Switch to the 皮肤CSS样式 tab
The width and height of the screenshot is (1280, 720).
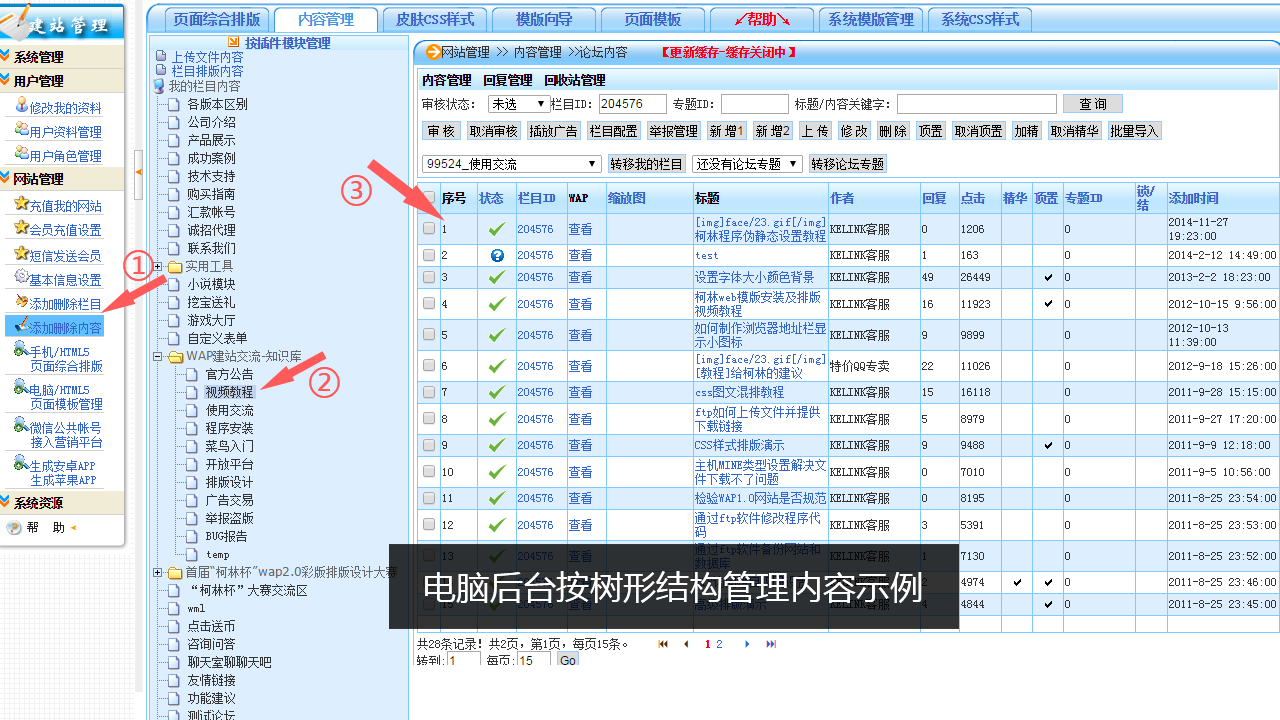tap(434, 19)
